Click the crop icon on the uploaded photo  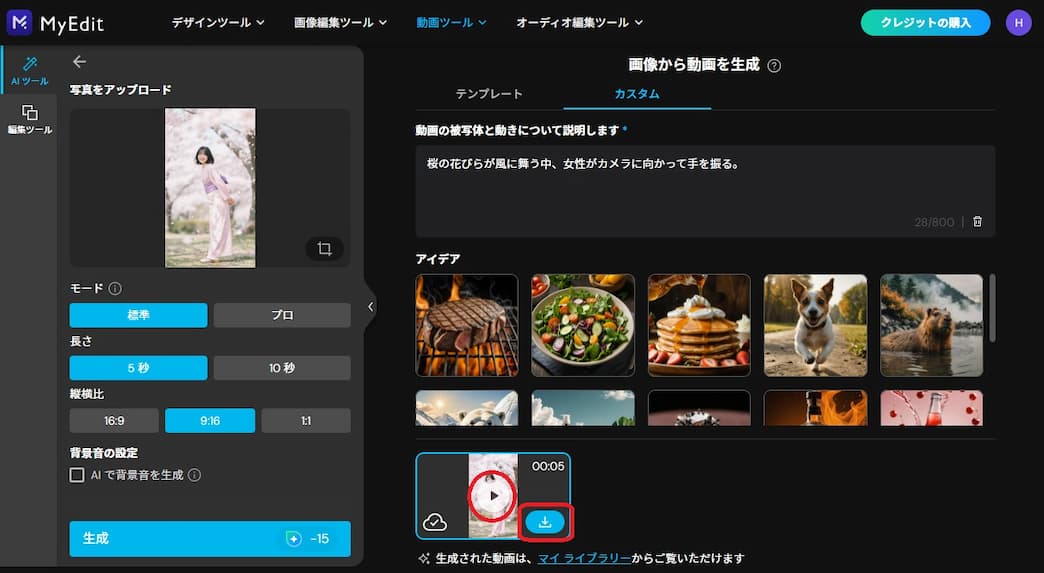pos(324,249)
